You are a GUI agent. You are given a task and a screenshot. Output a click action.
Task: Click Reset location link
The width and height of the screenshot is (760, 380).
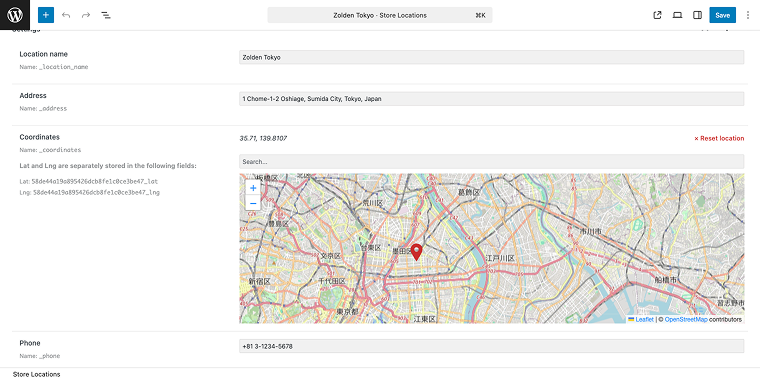pos(719,139)
